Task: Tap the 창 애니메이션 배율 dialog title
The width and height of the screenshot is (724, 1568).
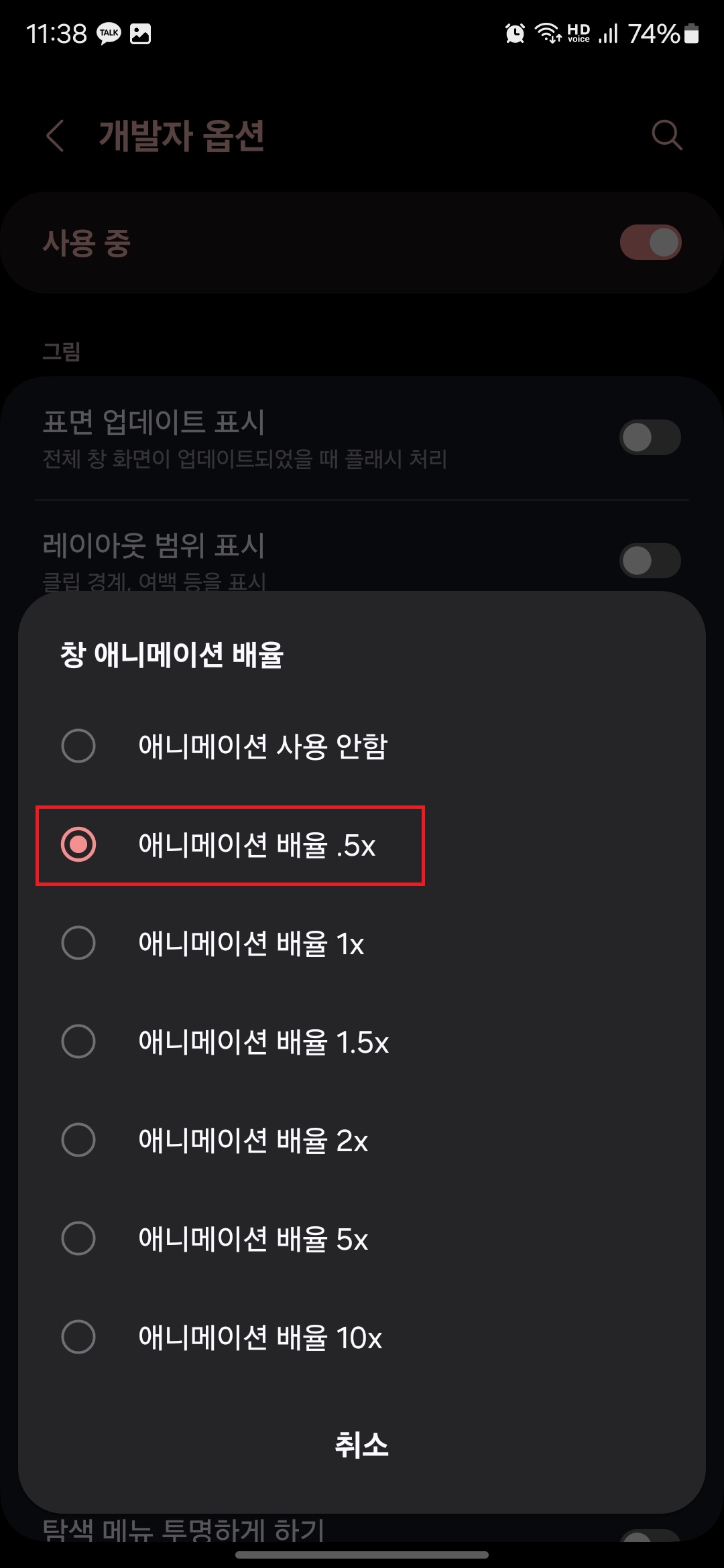Action: (x=172, y=651)
